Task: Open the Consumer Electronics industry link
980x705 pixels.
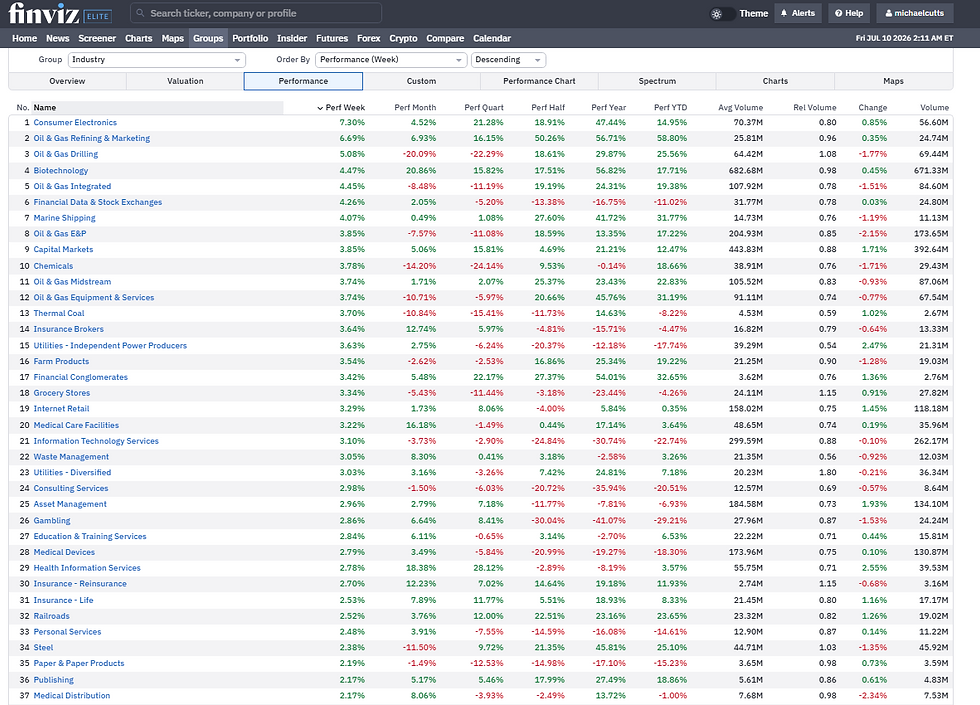Action: pos(75,122)
